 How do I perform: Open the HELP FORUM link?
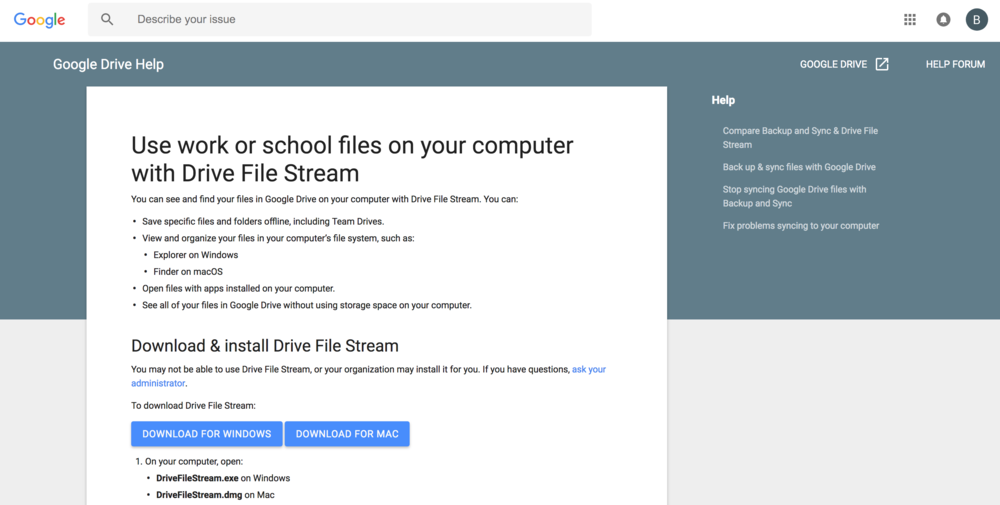click(x=955, y=64)
